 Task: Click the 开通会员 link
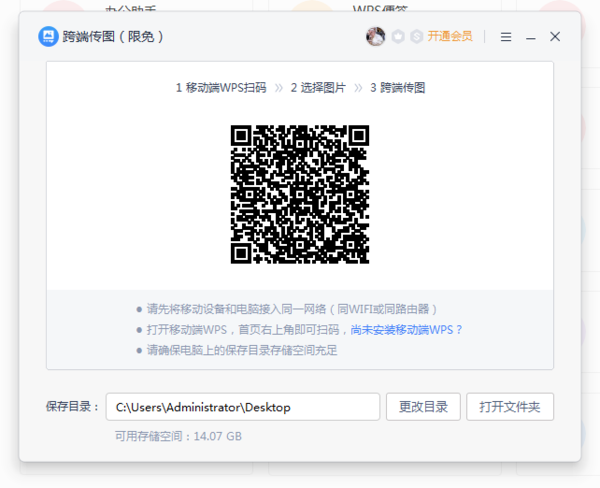point(450,37)
